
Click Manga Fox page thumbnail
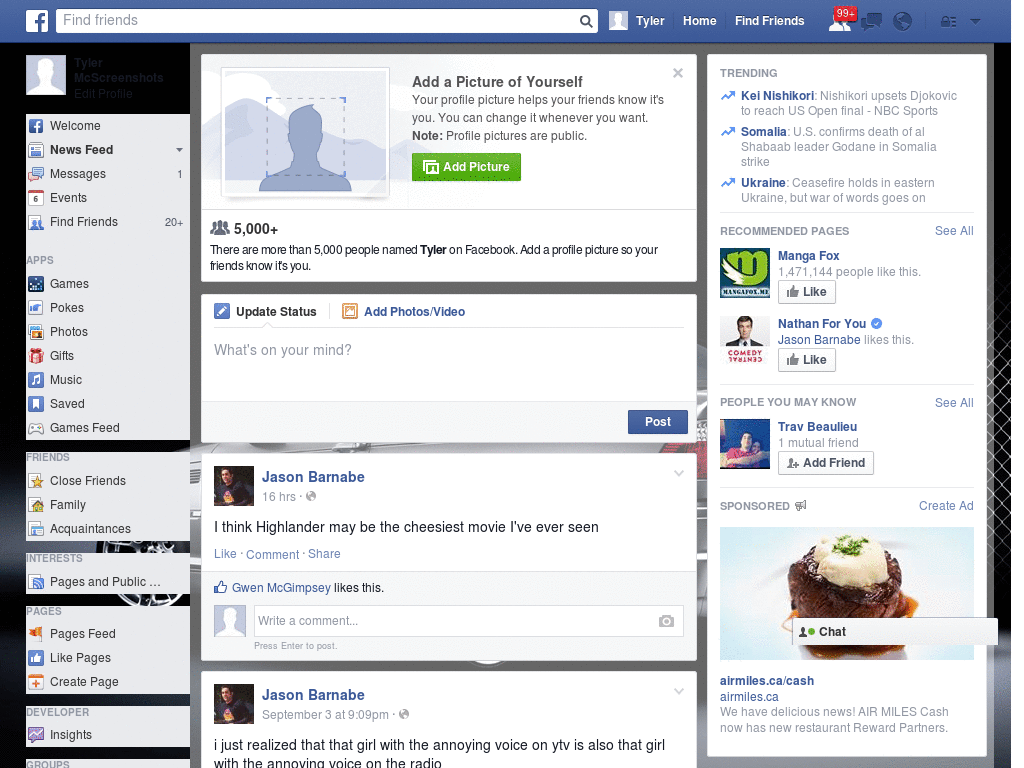(x=744, y=273)
